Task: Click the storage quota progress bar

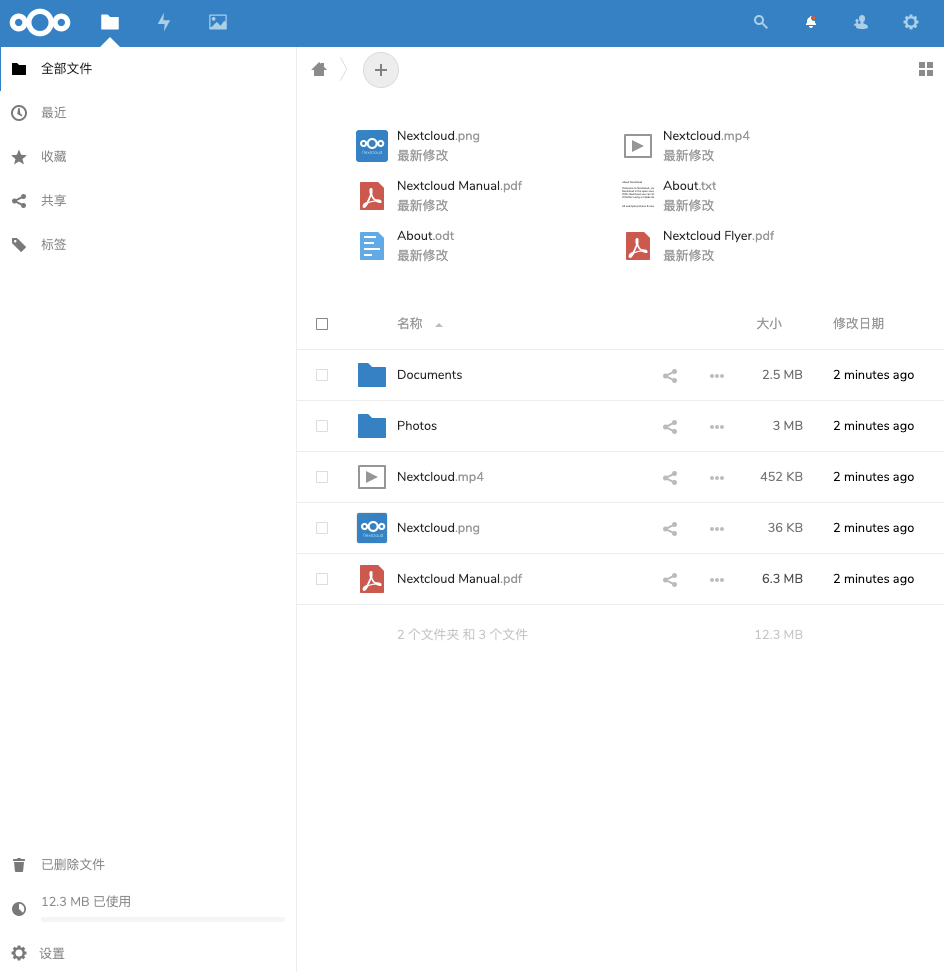Action: [x=163, y=919]
